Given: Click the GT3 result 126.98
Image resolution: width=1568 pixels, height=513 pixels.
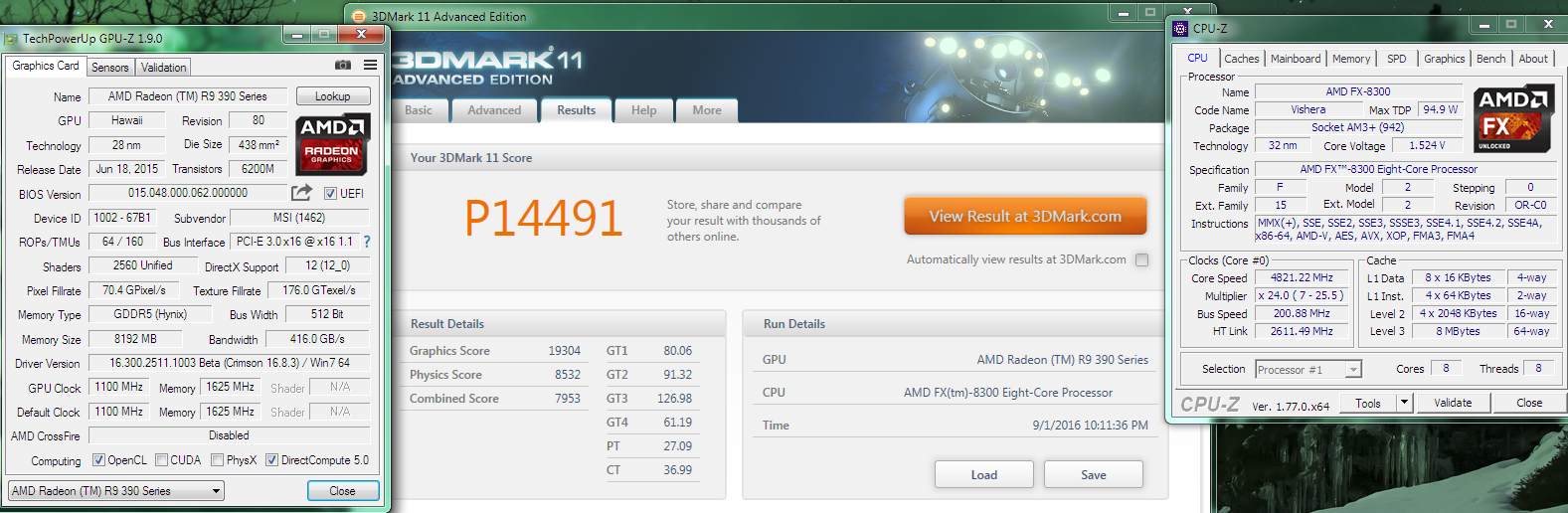Looking at the screenshot, I should pyautogui.click(x=674, y=399).
